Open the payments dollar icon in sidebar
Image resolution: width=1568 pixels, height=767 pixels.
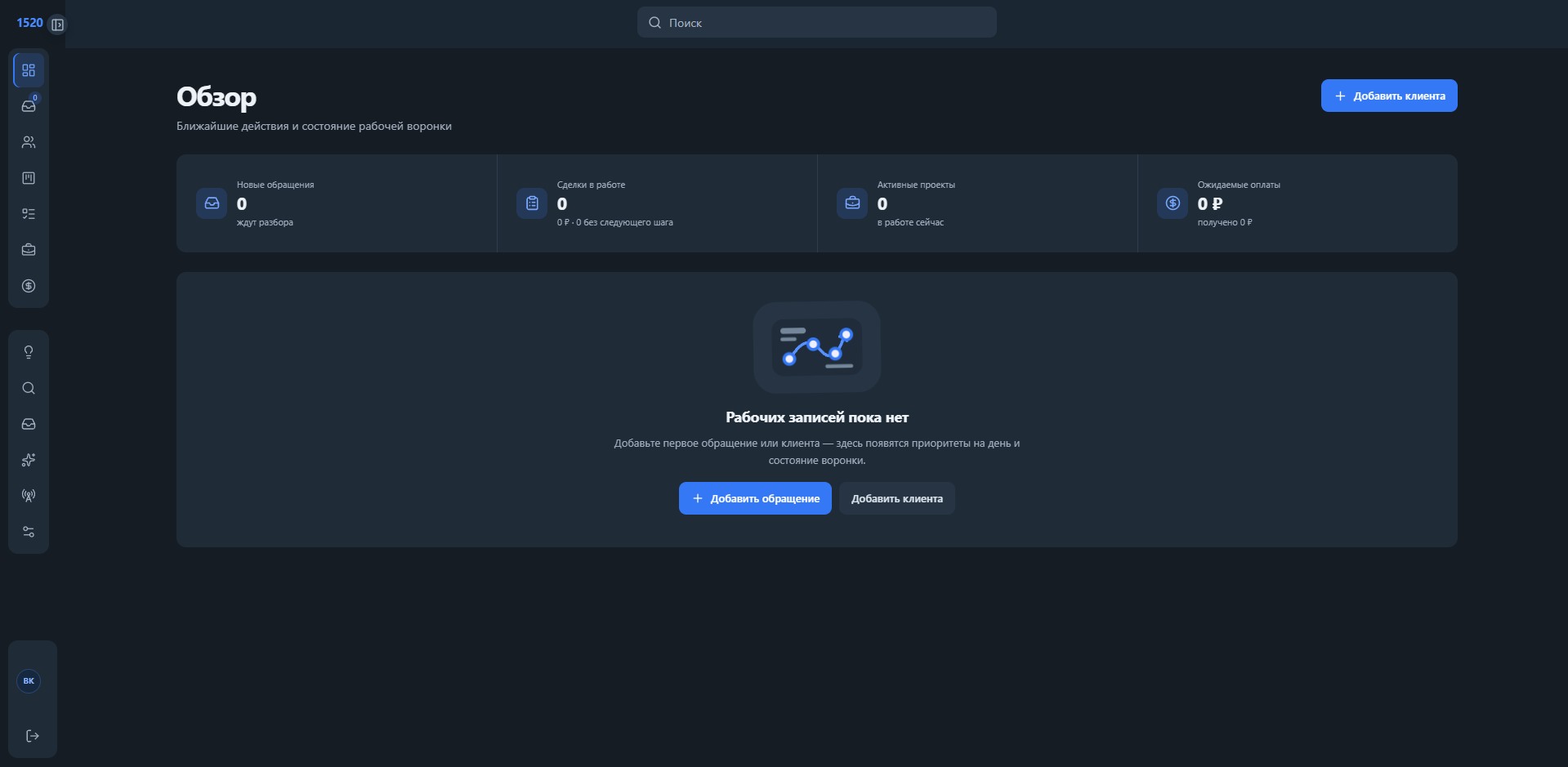[x=29, y=286]
